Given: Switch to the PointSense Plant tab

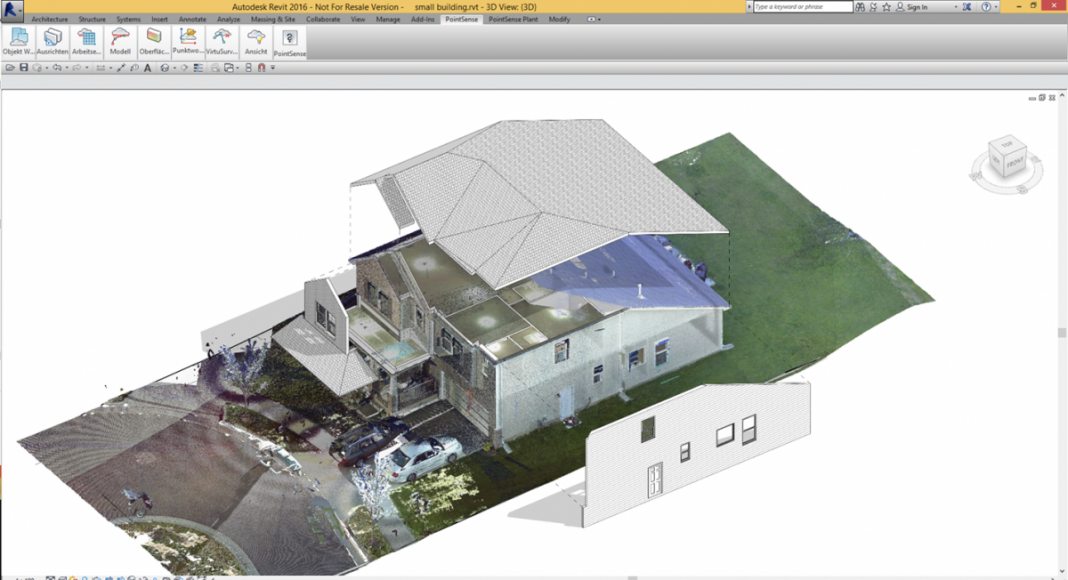Looking at the screenshot, I should tap(514, 19).
